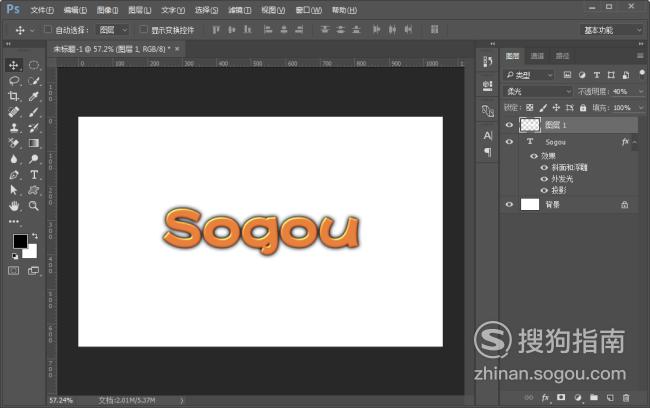Image resolution: width=650 pixels, height=408 pixels.
Task: Enable Show Transform Controls checkbox
Action: coord(143,29)
